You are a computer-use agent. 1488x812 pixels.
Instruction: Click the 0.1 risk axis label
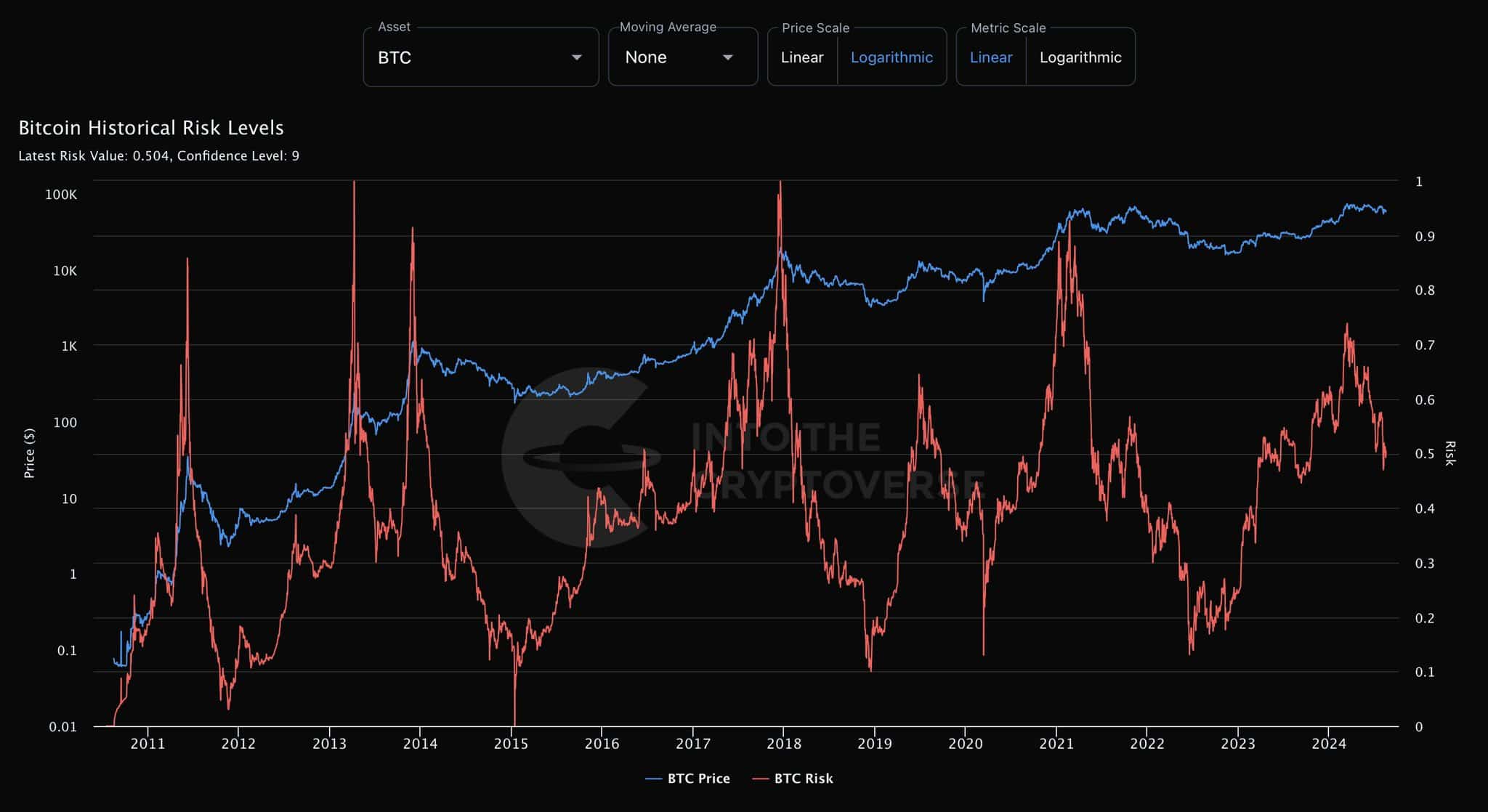[x=1425, y=673]
